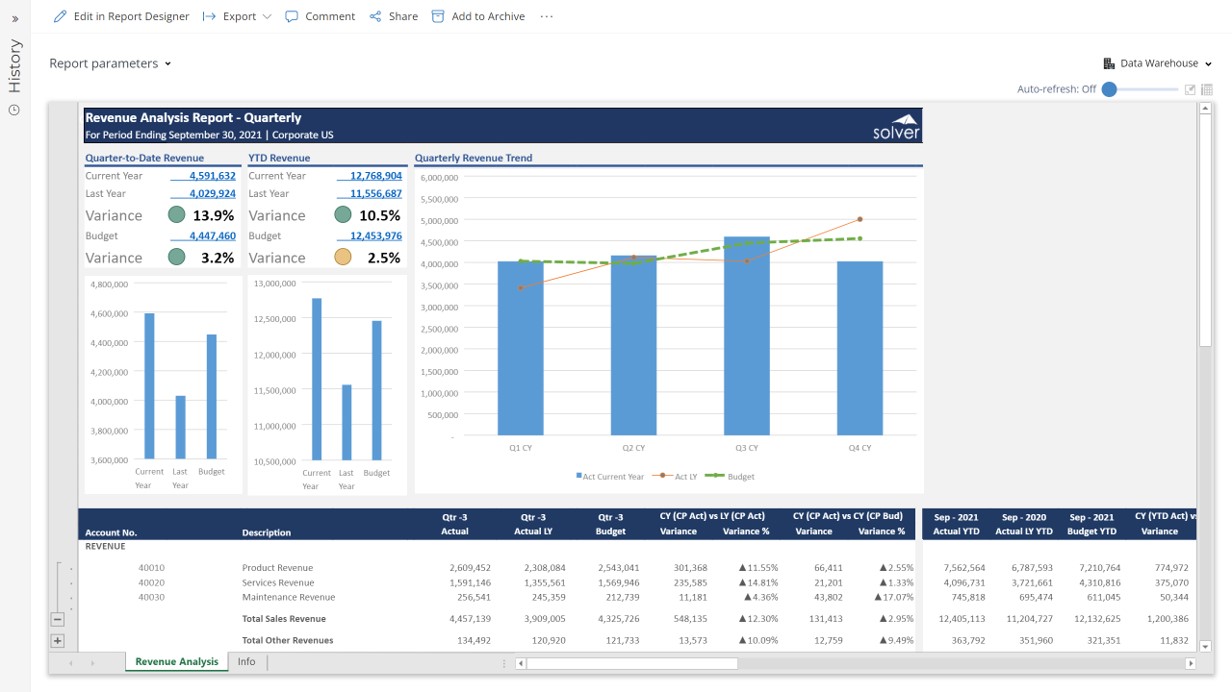Click the YTD Budget 12,453,976 link
1232x692 pixels.
point(375,236)
